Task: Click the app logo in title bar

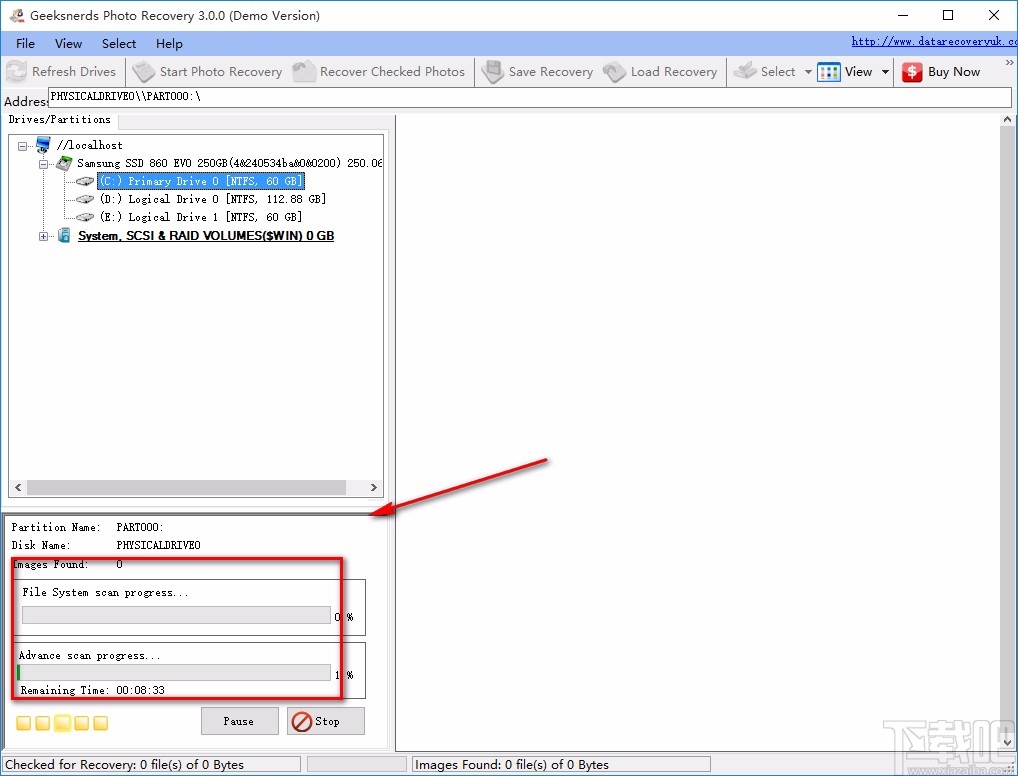Action: pyautogui.click(x=17, y=15)
